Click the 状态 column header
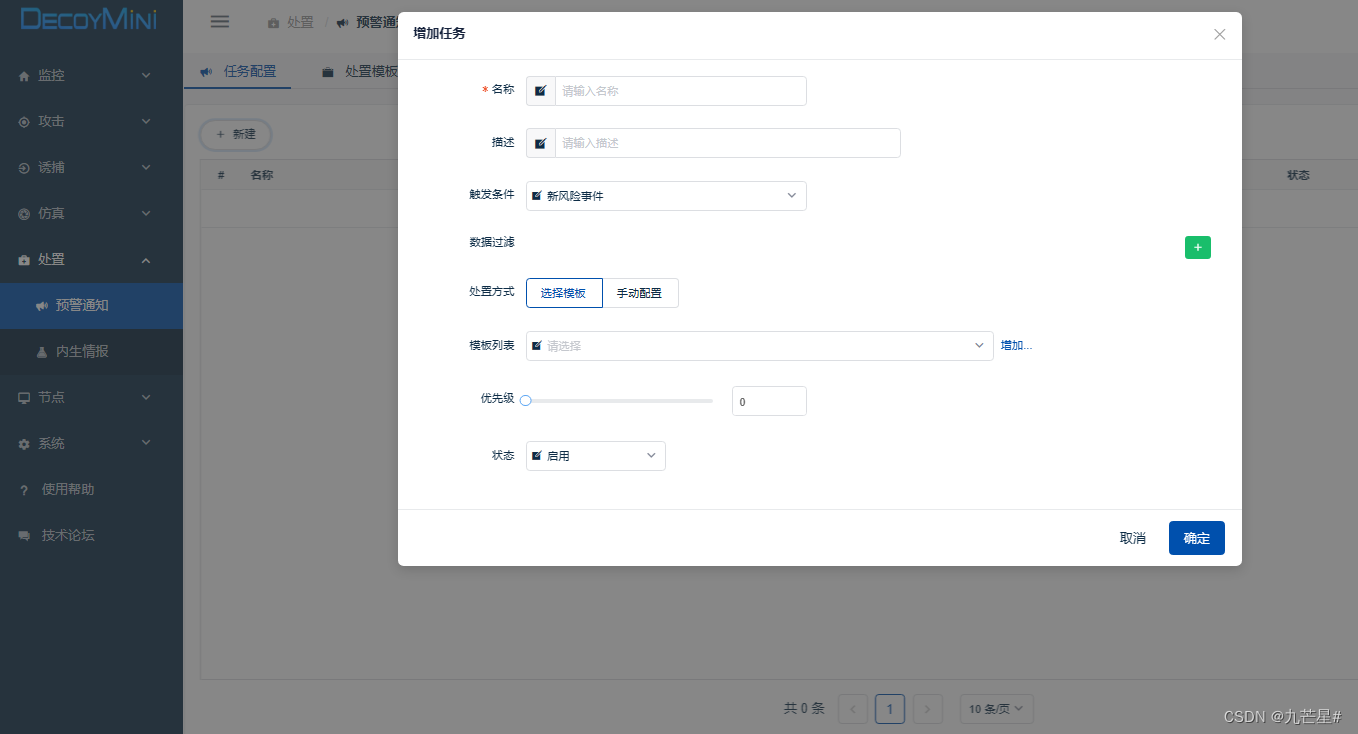Screen dimensions: 1358x734 coord(1298,175)
